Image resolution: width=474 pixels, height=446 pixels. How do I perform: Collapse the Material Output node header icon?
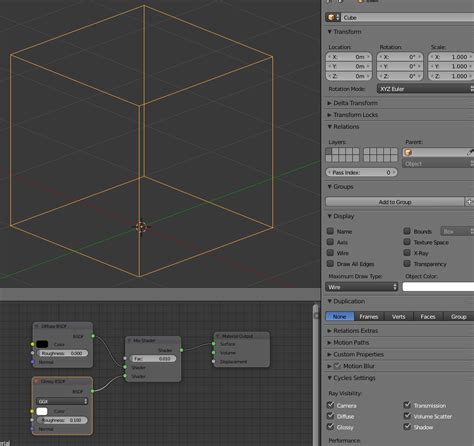(x=218, y=336)
